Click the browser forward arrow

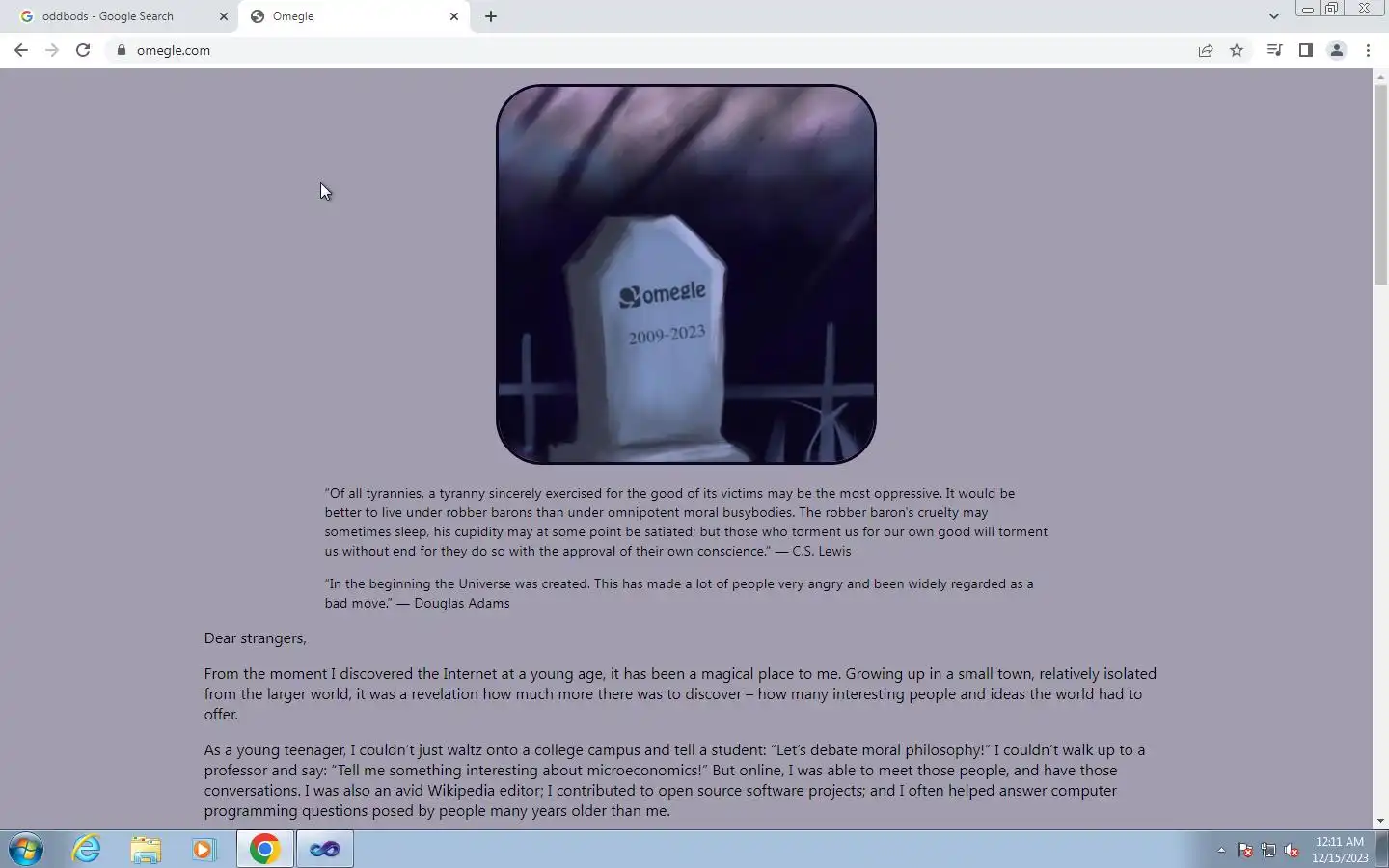tap(52, 50)
